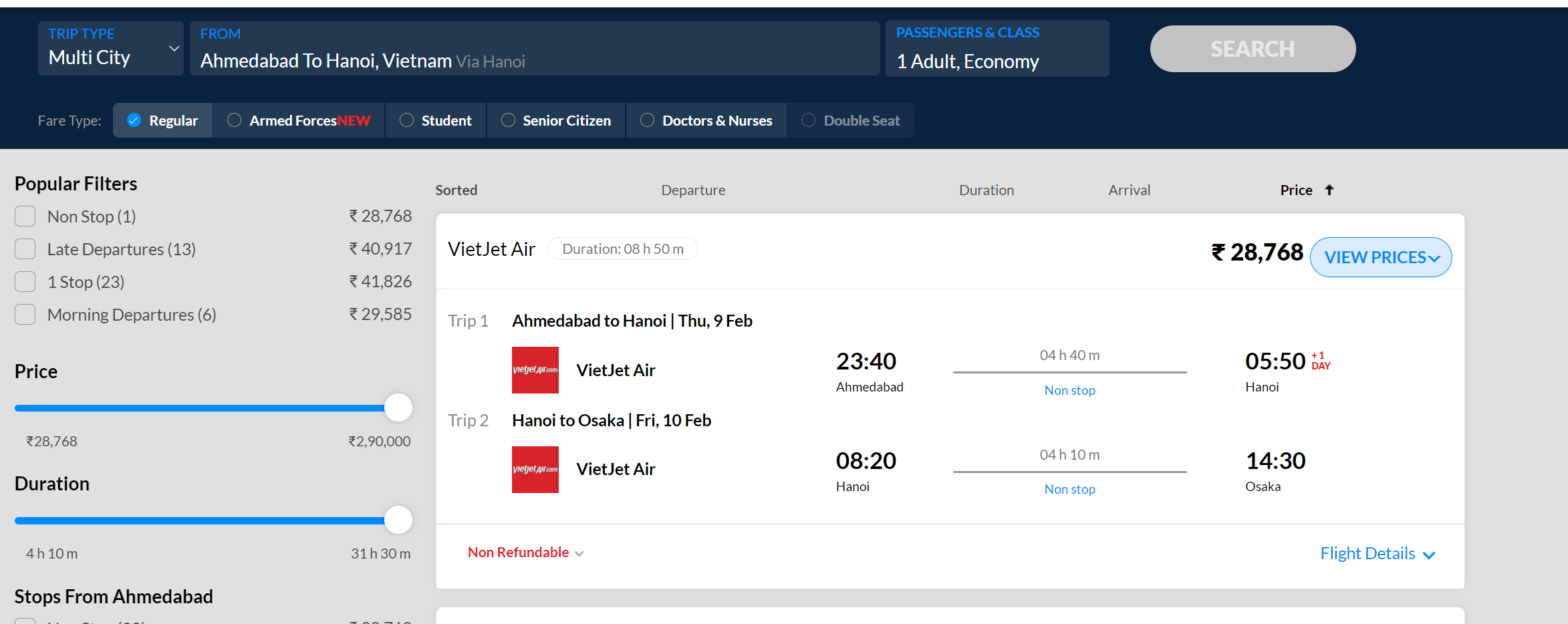Sort results by Departure column
1568x624 pixels.
(693, 190)
